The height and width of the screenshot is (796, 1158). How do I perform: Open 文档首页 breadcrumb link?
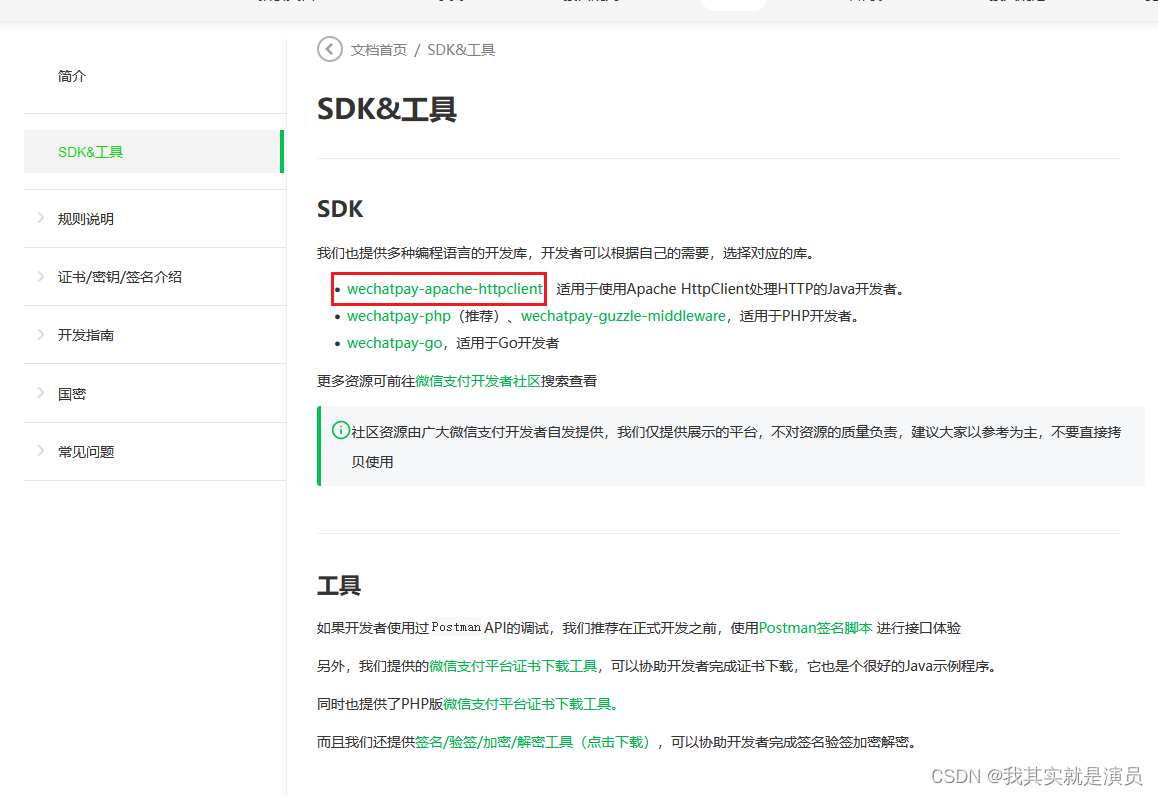pyautogui.click(x=378, y=49)
